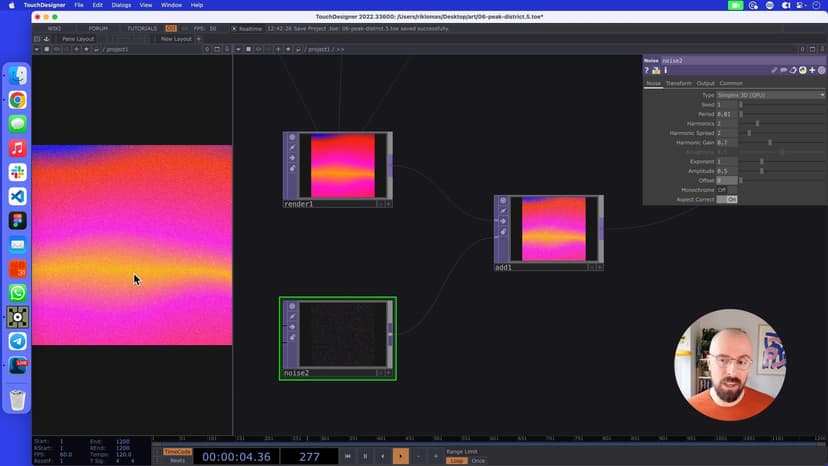The image size is (828, 466).
Task: Click the add (+) icon in parameter header
Action: click(812, 70)
